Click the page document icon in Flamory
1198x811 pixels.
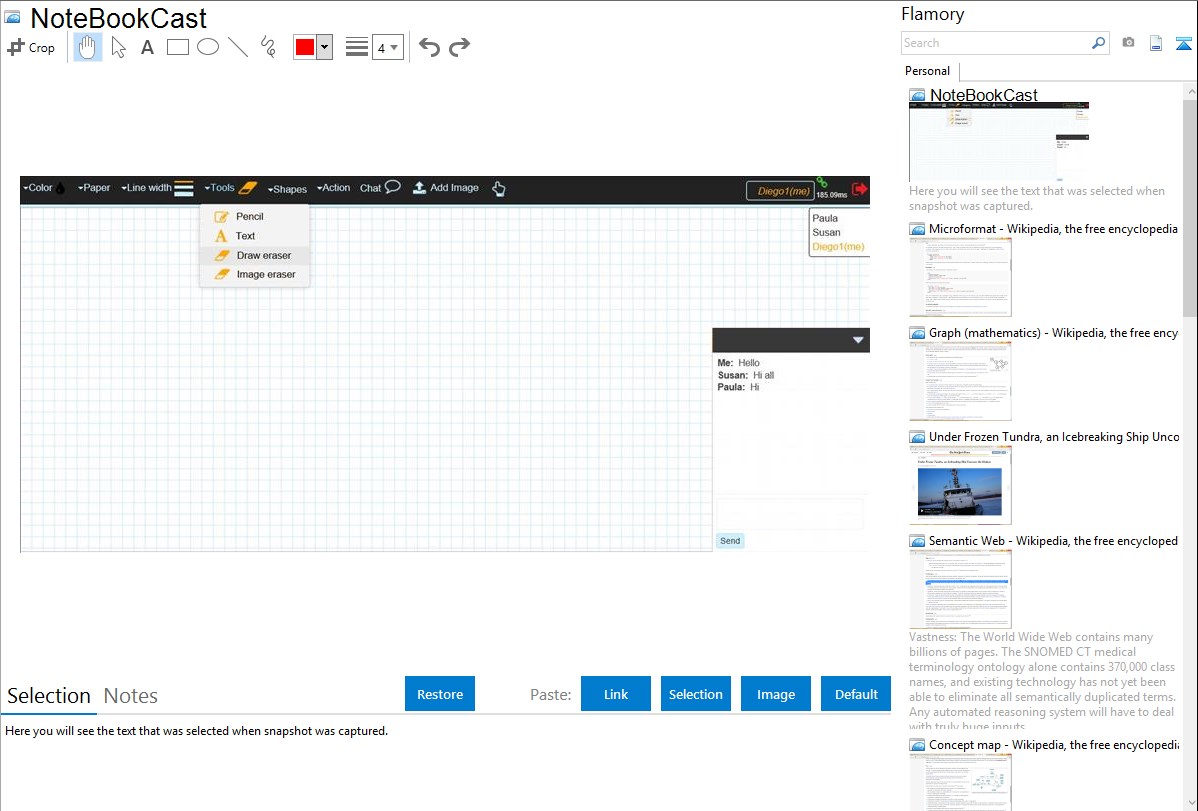1156,43
